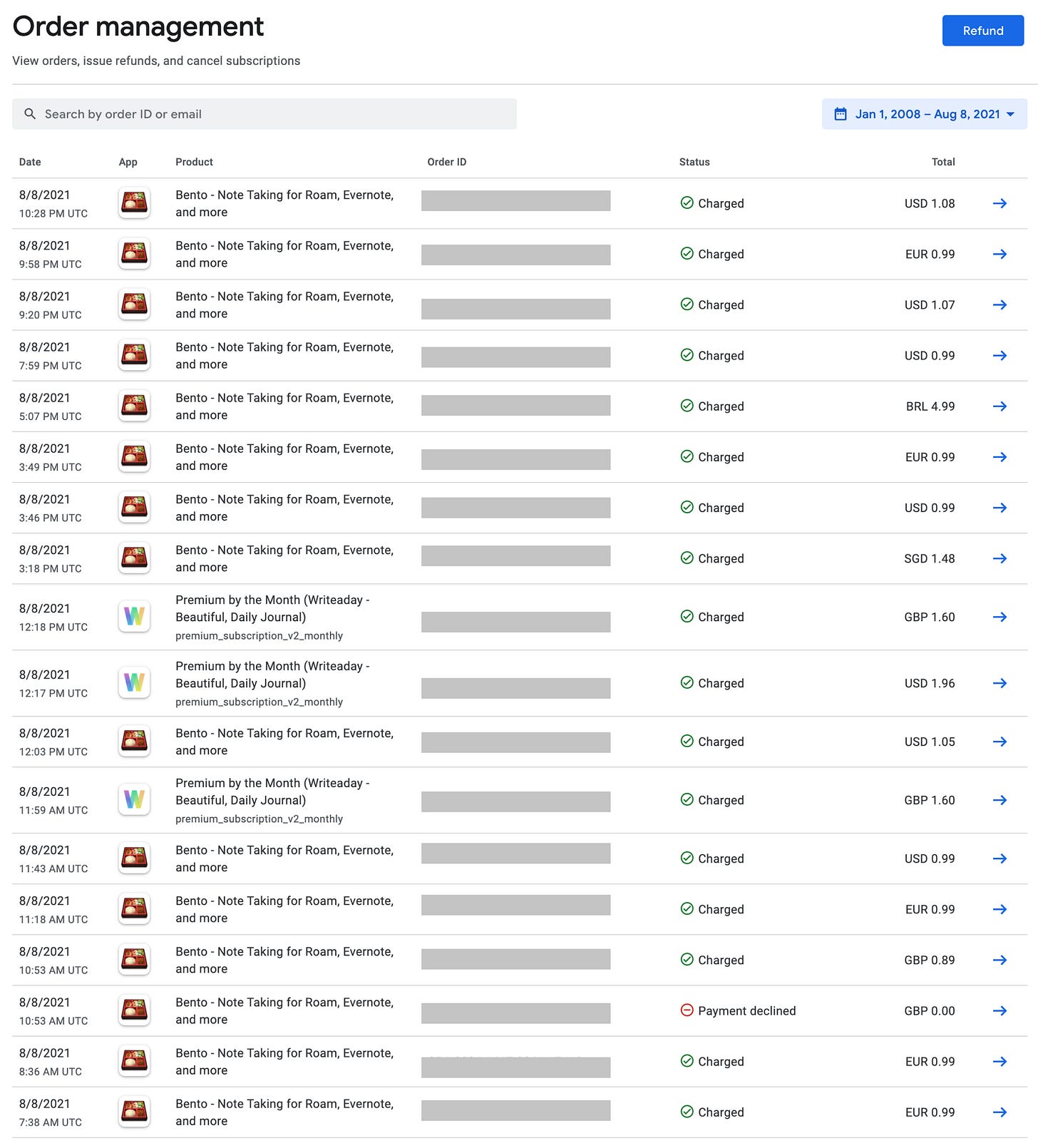Open order details arrow for USD 1.08
Viewport: 1038px width, 1148px height.
coord(1000,203)
